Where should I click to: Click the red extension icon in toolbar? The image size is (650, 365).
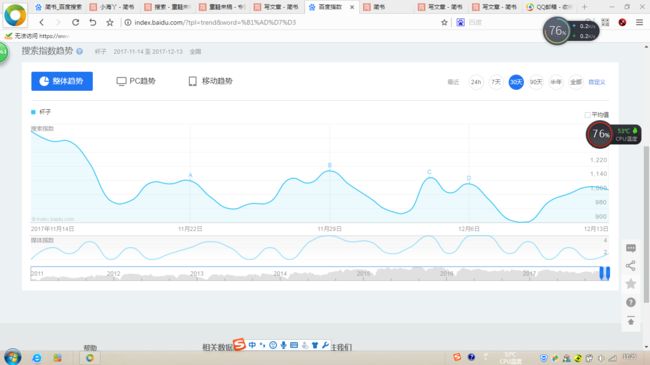[x=622, y=22]
